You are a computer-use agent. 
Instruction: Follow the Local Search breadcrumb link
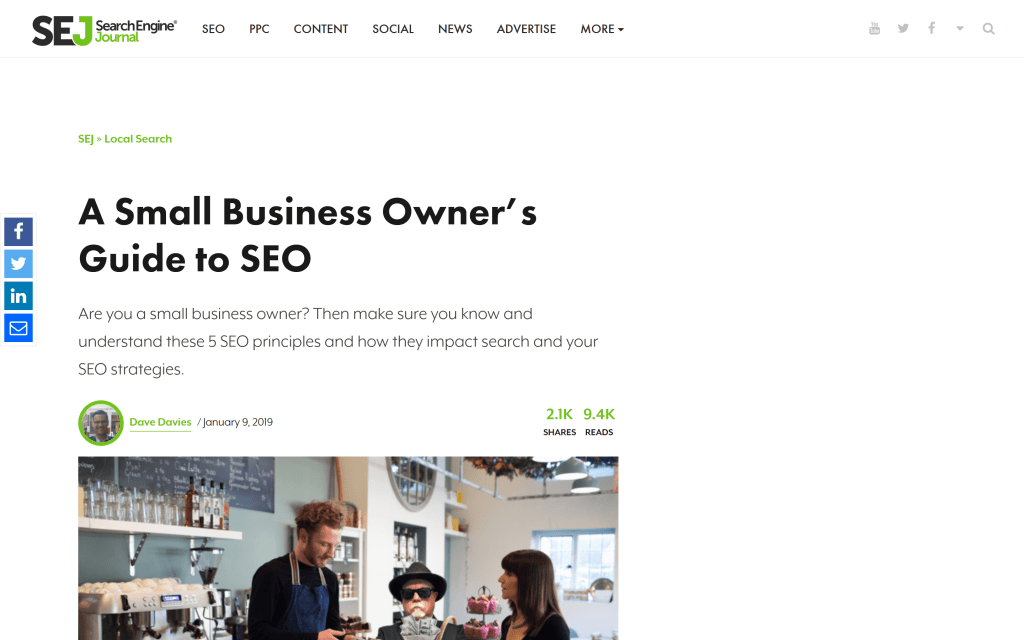click(x=138, y=138)
